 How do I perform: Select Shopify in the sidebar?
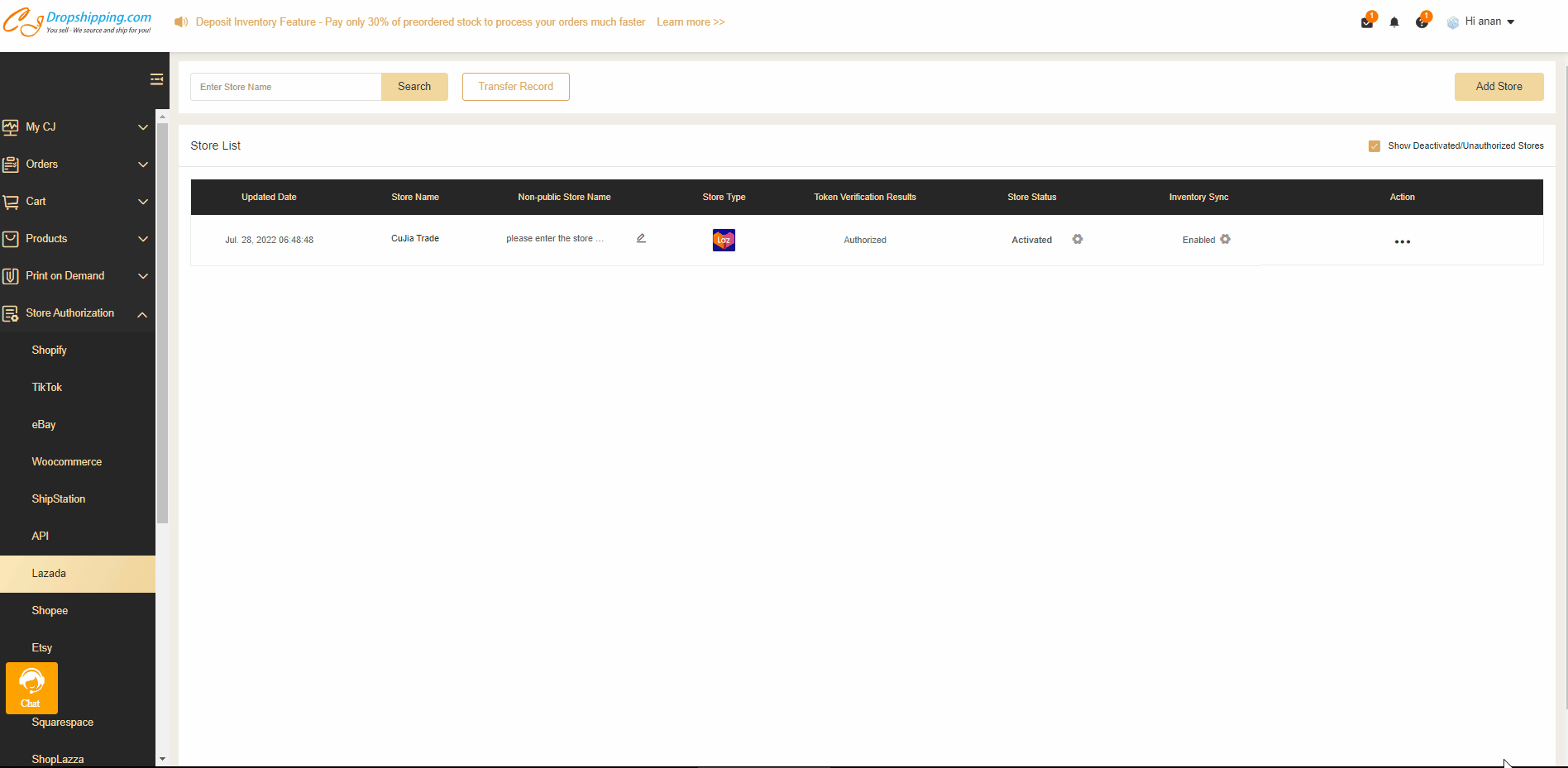[50, 351]
